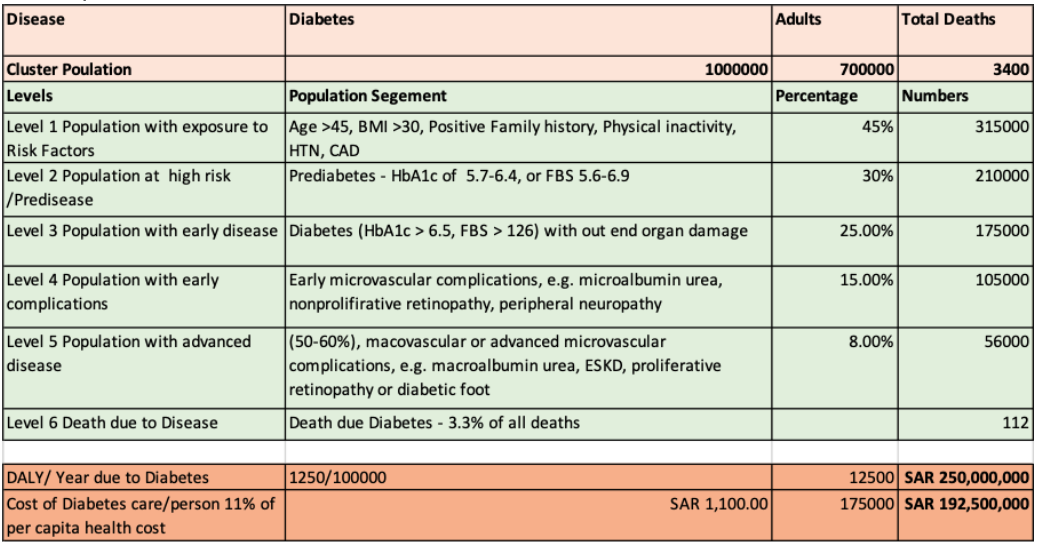Click the Adults column header cell
The image size is (1040, 547).
coord(834,30)
